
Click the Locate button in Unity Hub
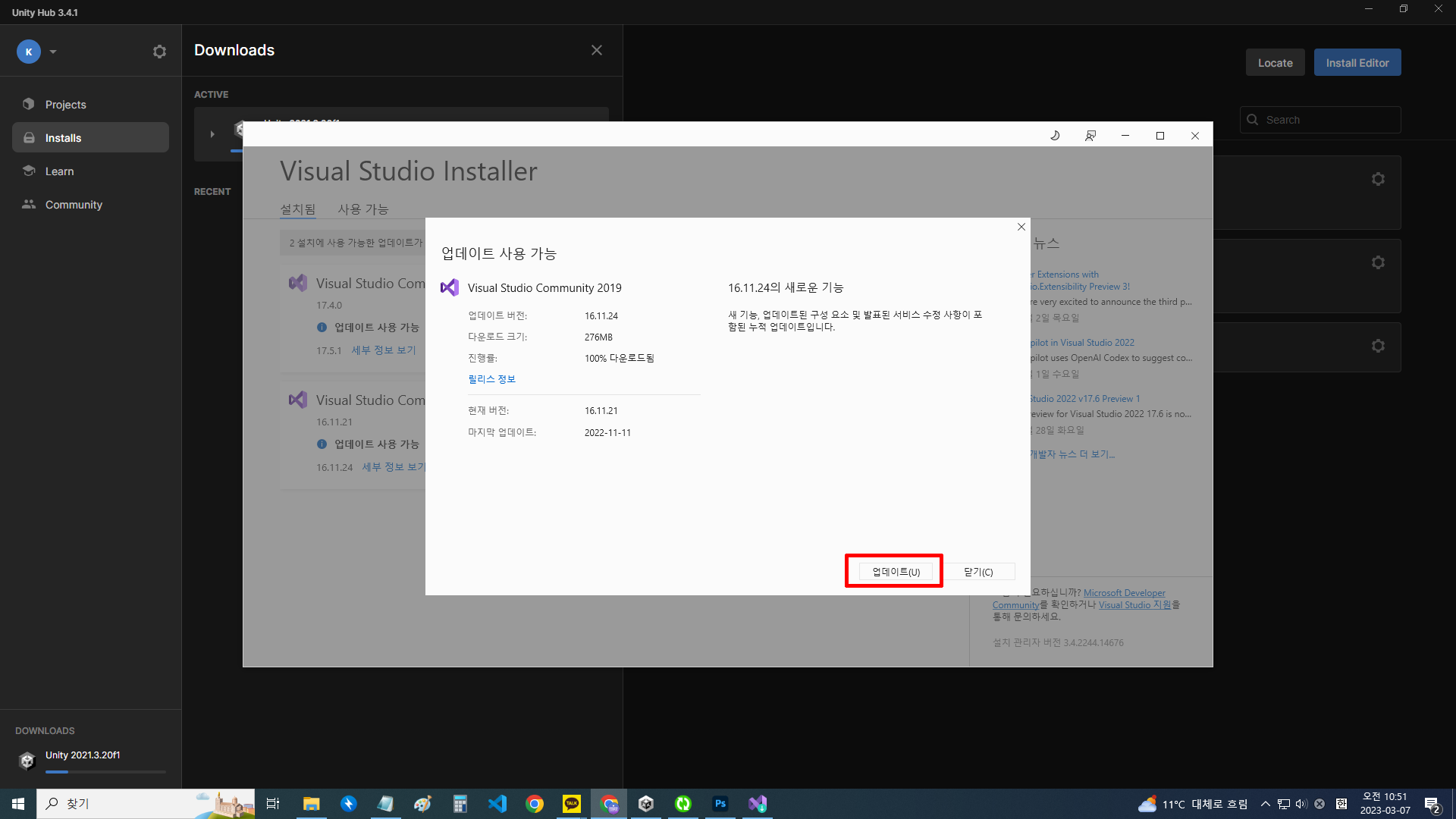pyautogui.click(x=1275, y=63)
